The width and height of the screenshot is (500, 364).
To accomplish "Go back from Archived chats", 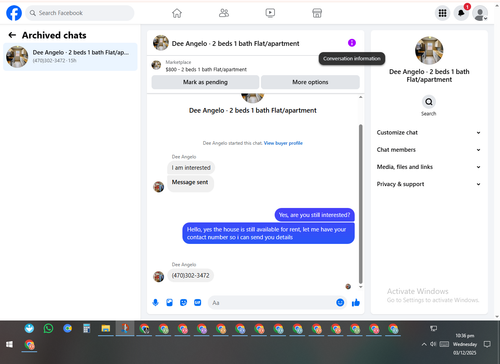I will [12, 35].
